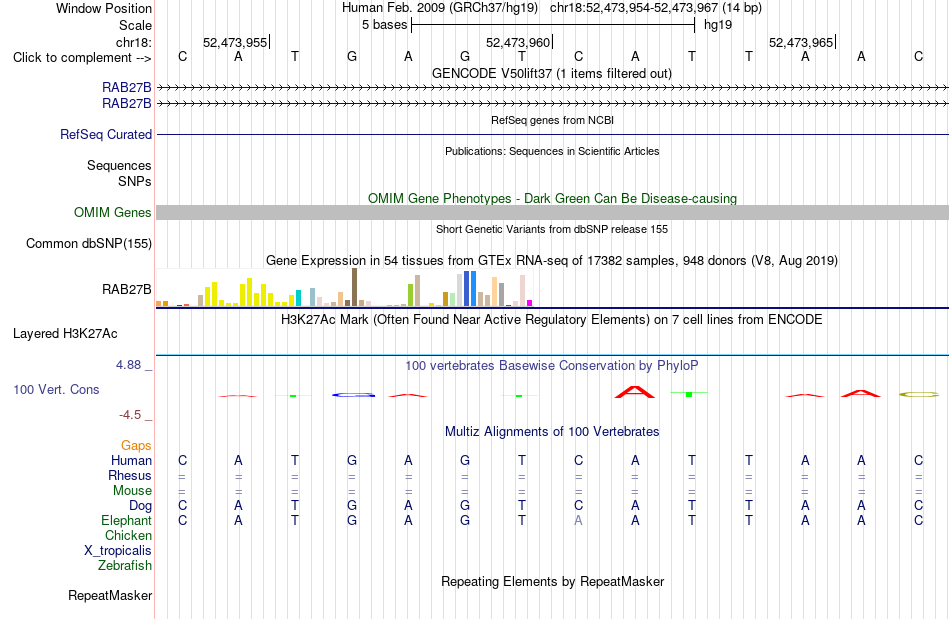Open the 'Layered H3K27Ac' track label
950x619 pixels.
(x=65, y=334)
